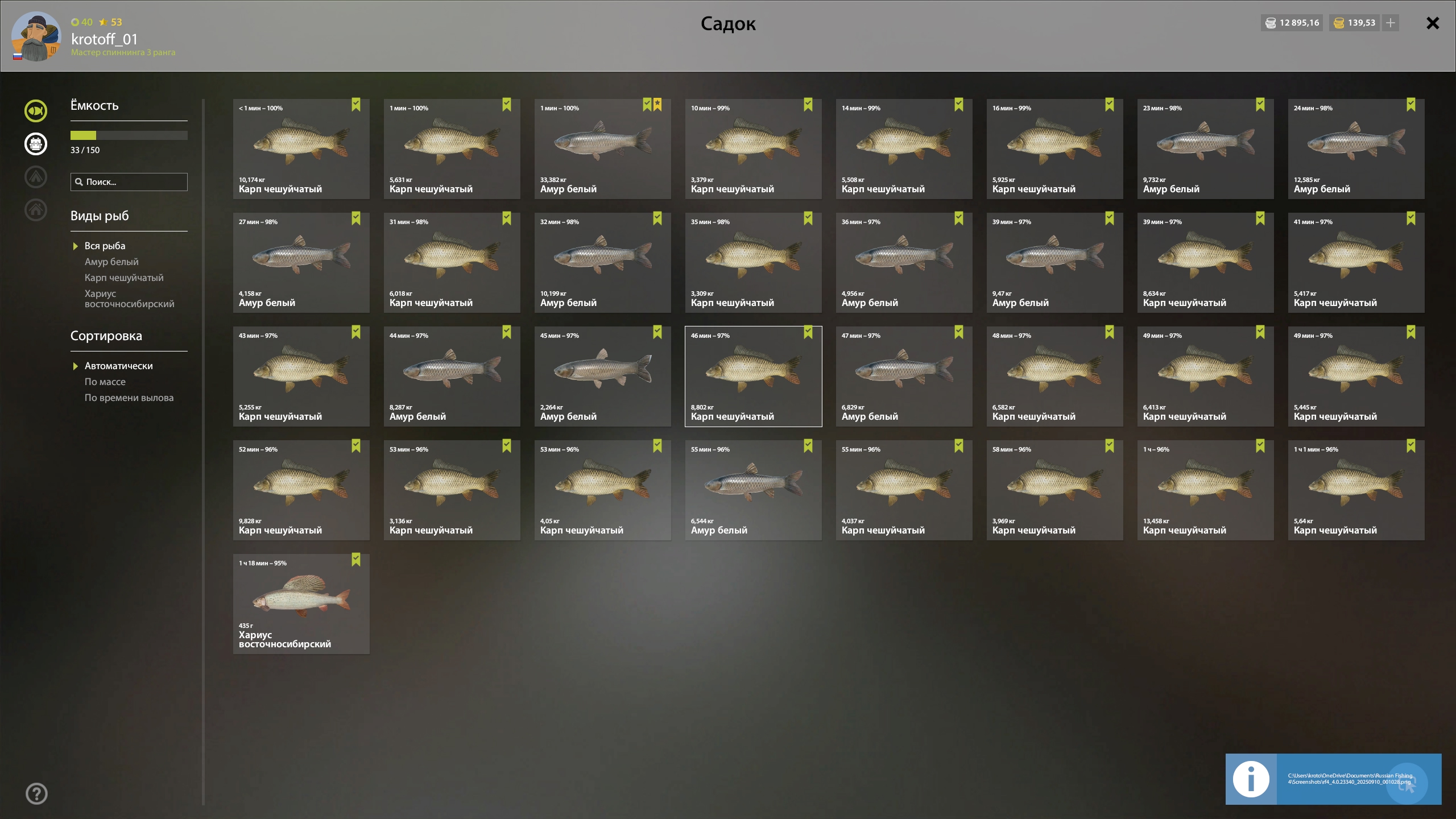The width and height of the screenshot is (1456, 819).
Task: Click the info icon in screenshot notification
Action: tap(1251, 779)
